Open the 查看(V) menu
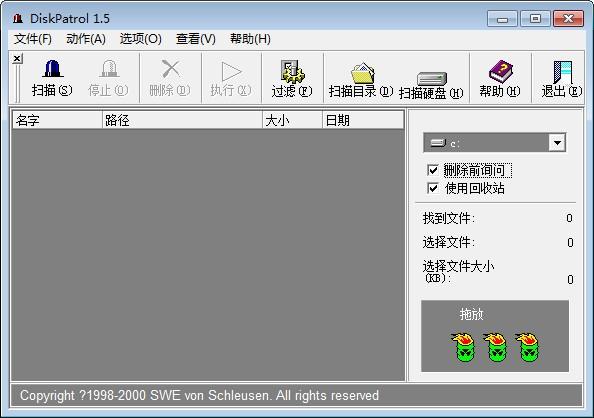This screenshot has height=418, width=594. pyautogui.click(x=195, y=39)
